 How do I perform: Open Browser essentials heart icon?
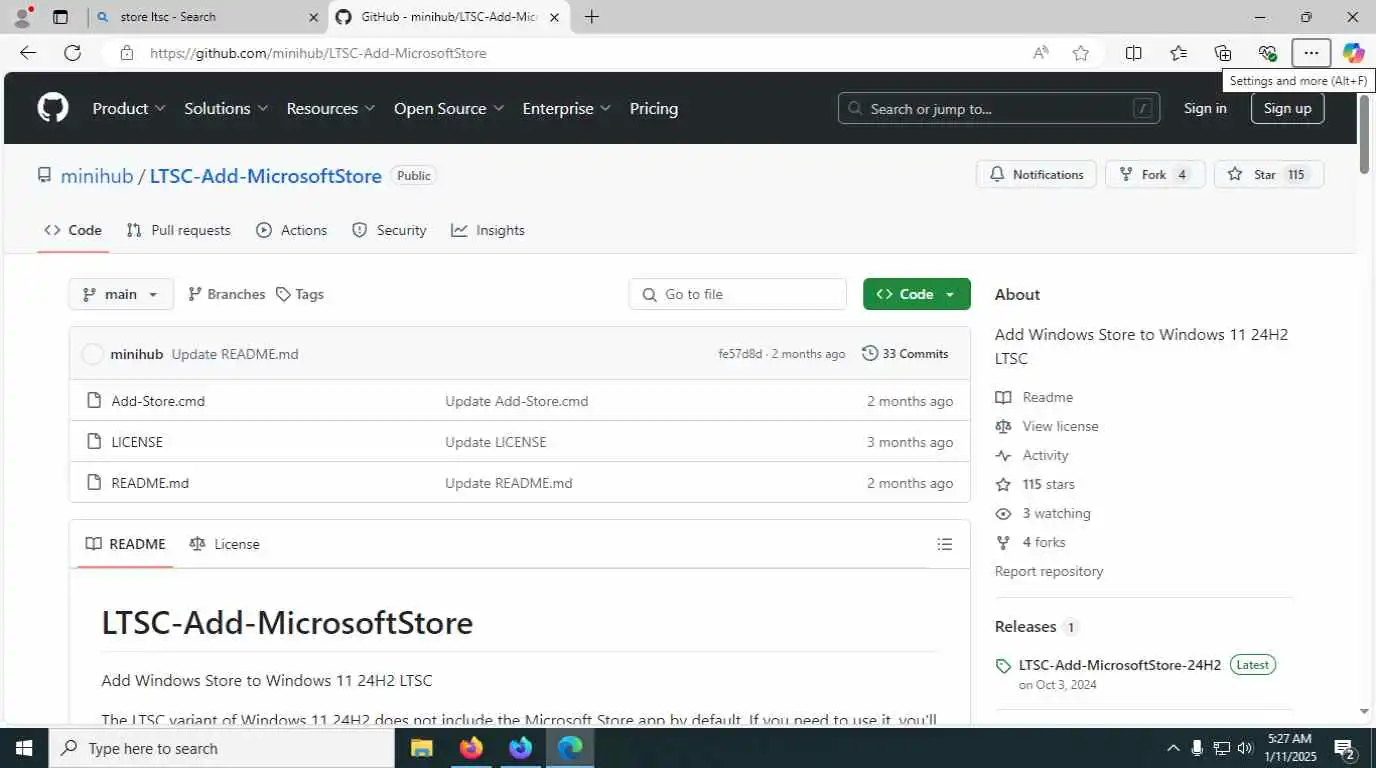(1267, 53)
